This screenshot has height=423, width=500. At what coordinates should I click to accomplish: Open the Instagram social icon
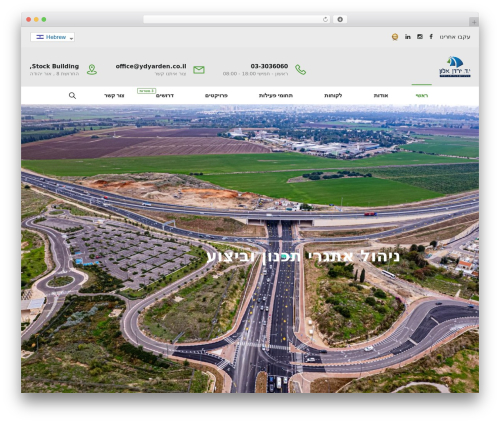420,36
